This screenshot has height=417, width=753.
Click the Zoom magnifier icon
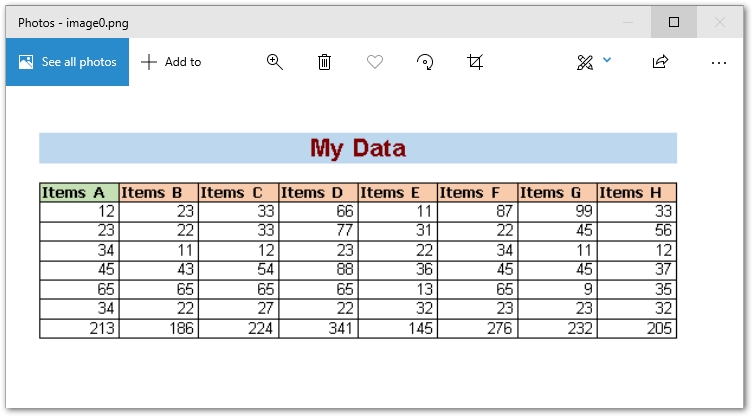tap(275, 62)
